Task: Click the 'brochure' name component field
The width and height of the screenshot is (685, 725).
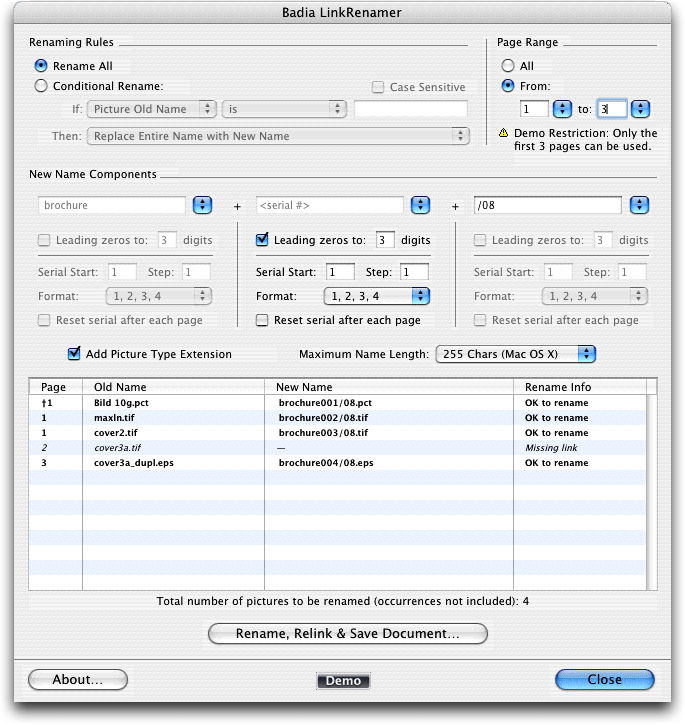Action: [111, 205]
